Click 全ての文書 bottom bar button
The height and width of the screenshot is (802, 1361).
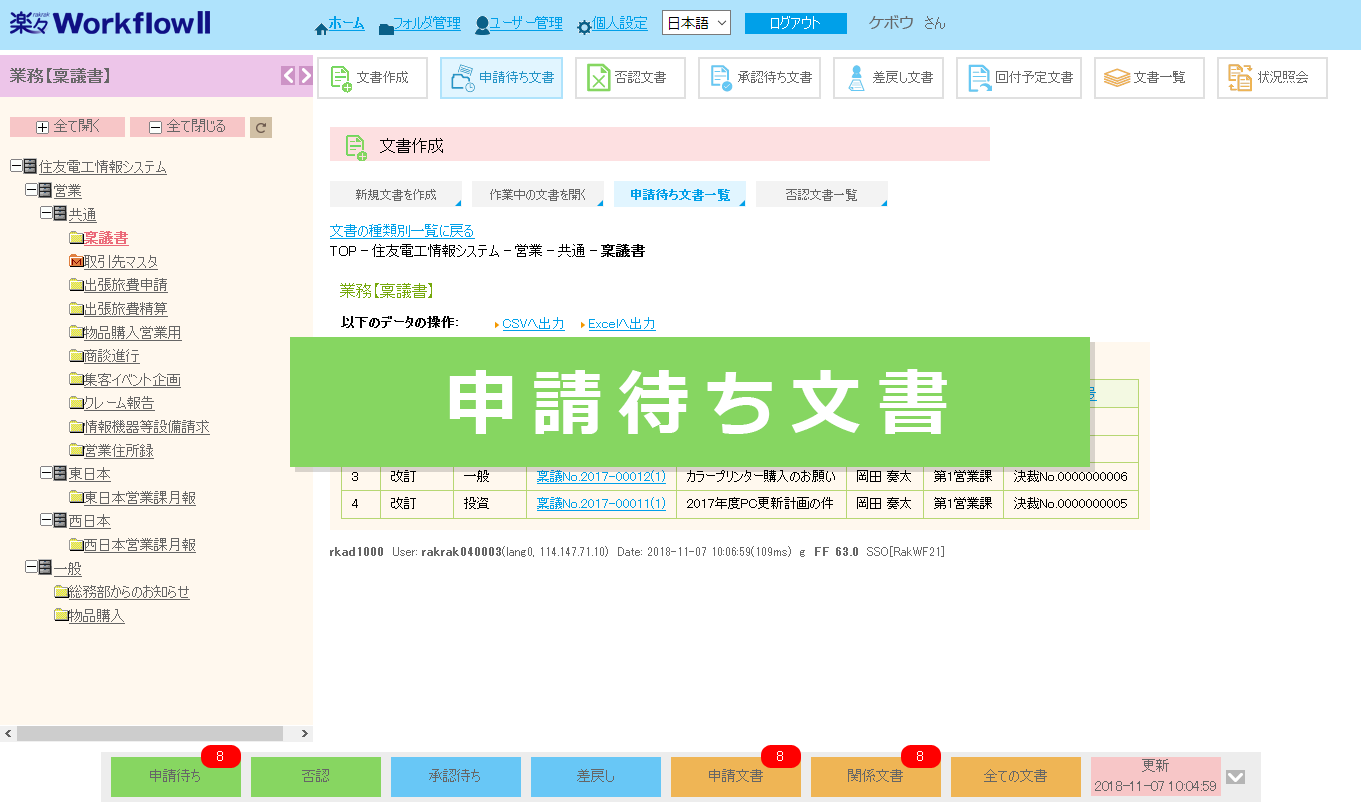[x=1016, y=776]
